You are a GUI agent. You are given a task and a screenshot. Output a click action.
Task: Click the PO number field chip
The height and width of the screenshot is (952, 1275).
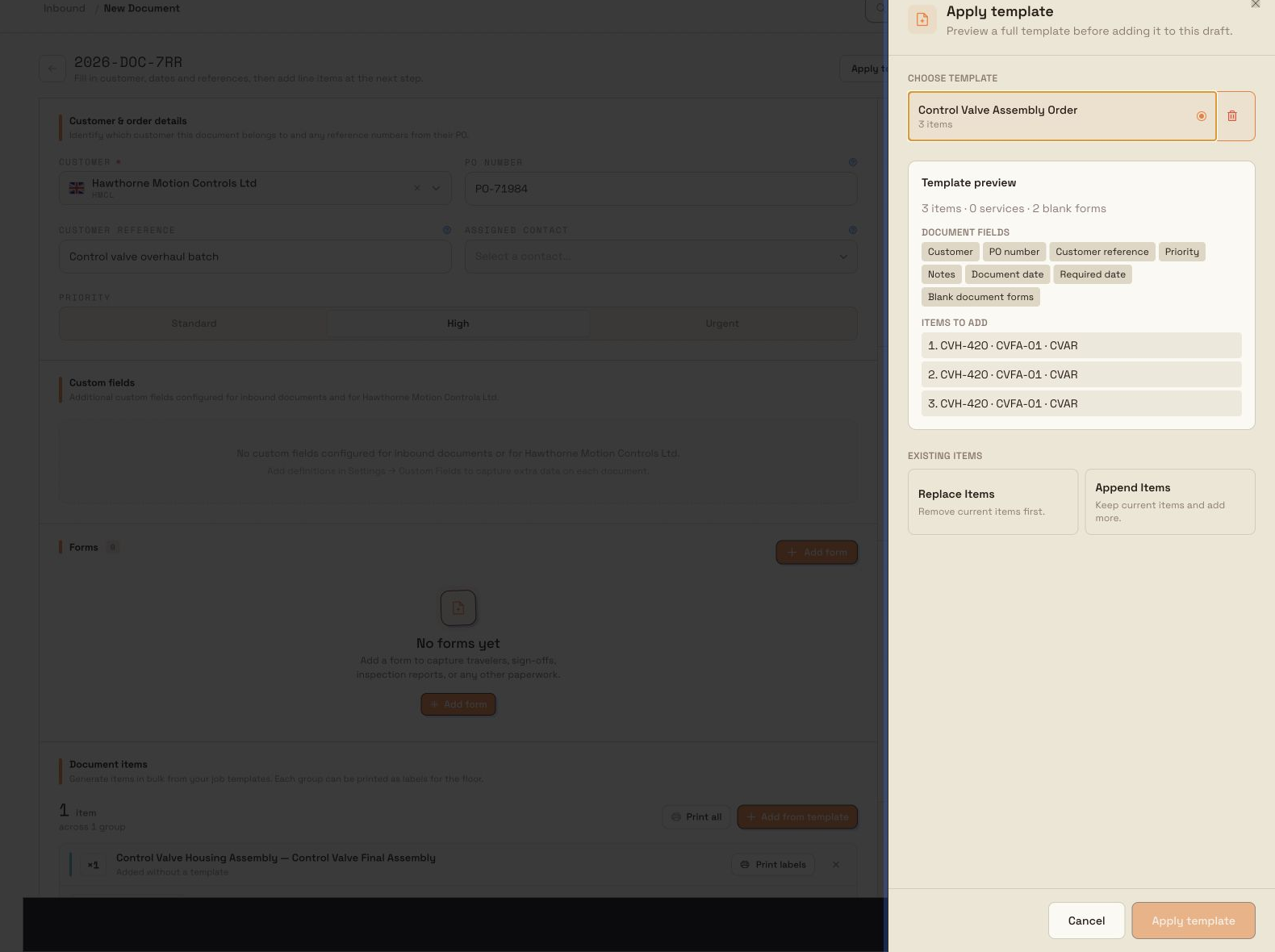tap(1014, 252)
